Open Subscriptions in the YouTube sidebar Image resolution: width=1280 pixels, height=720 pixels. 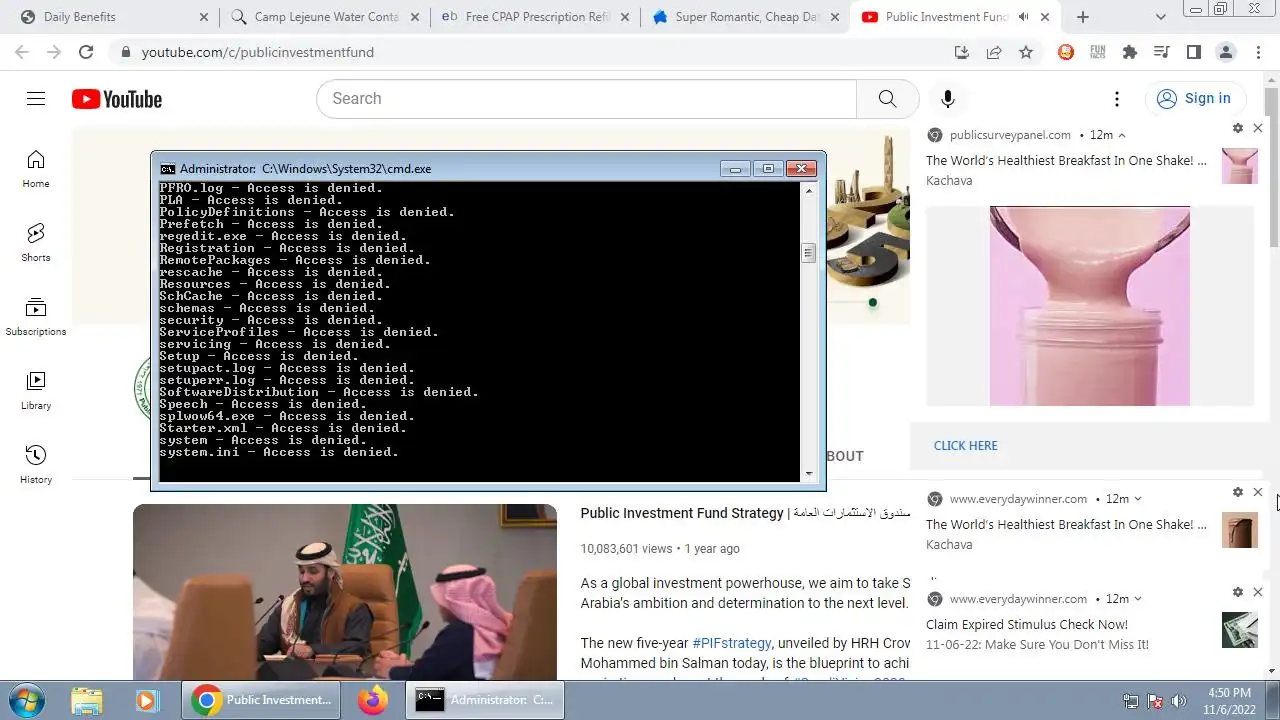[x=36, y=316]
